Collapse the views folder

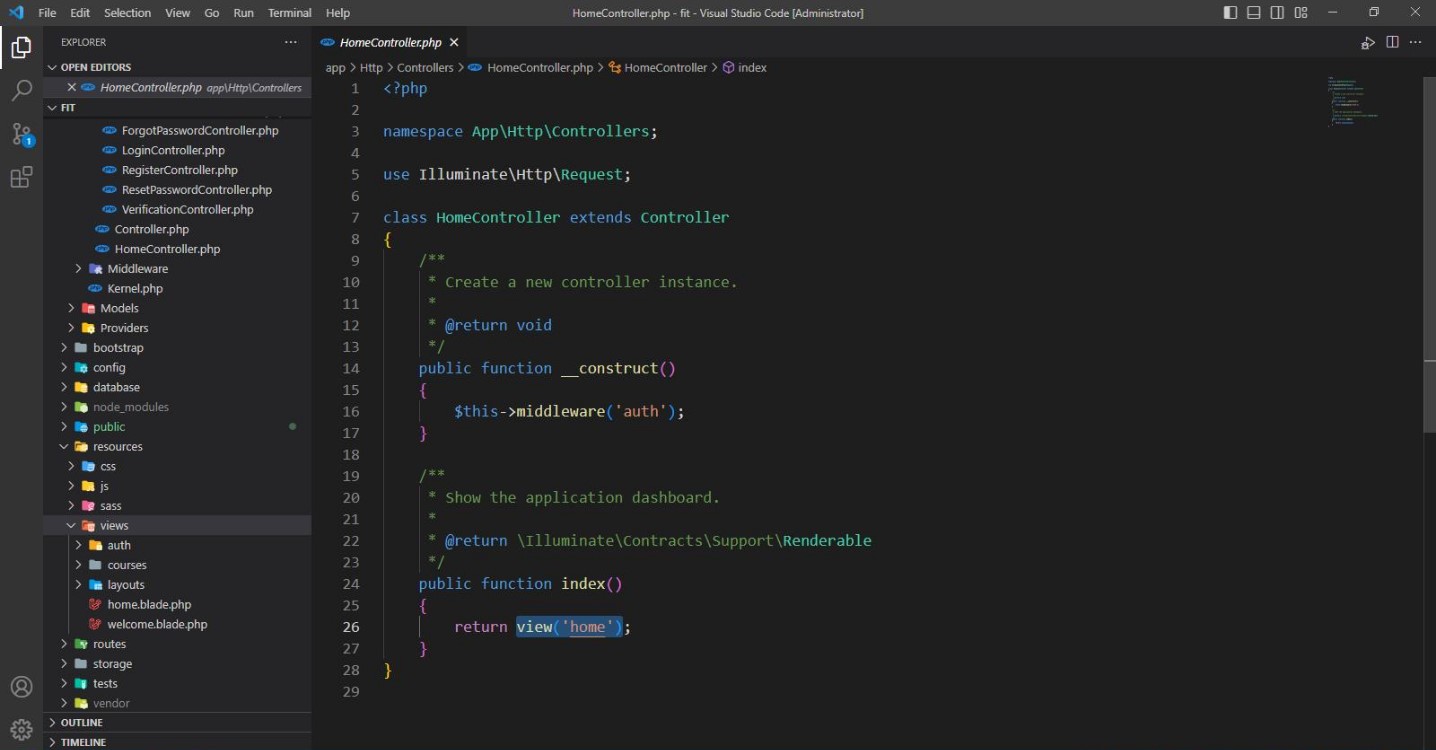click(113, 525)
